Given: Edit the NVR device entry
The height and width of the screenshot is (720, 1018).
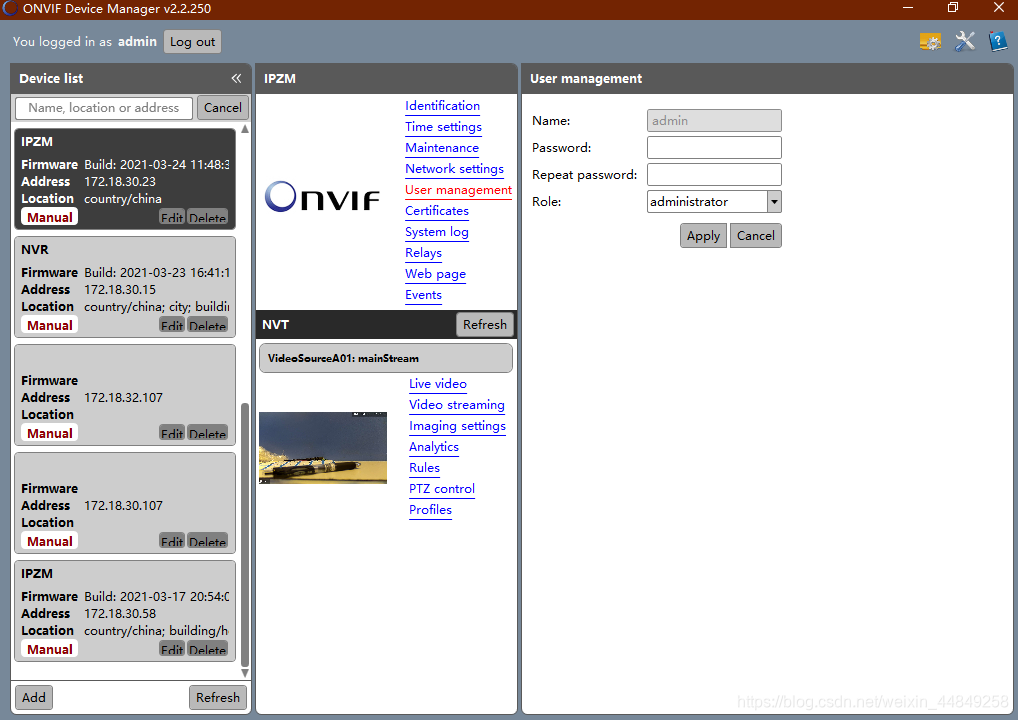Looking at the screenshot, I should coord(172,325).
